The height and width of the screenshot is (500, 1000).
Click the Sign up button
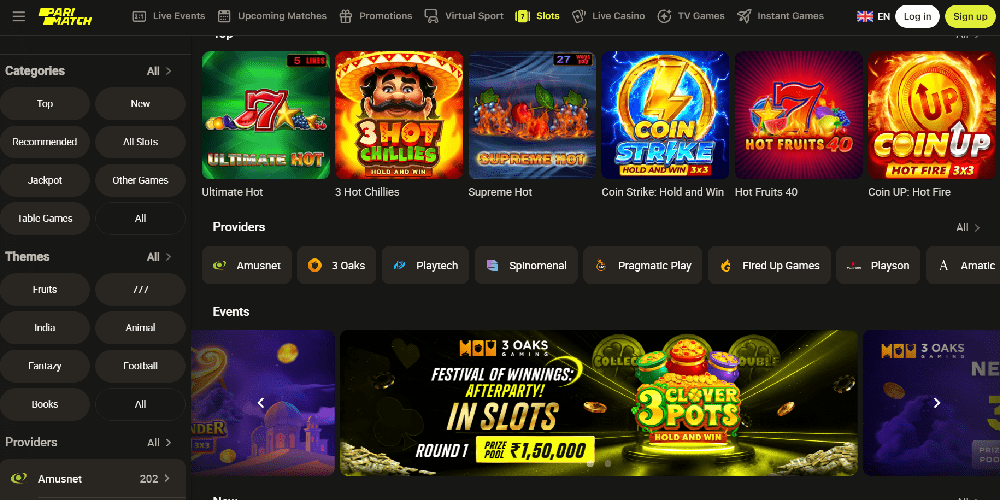(970, 17)
